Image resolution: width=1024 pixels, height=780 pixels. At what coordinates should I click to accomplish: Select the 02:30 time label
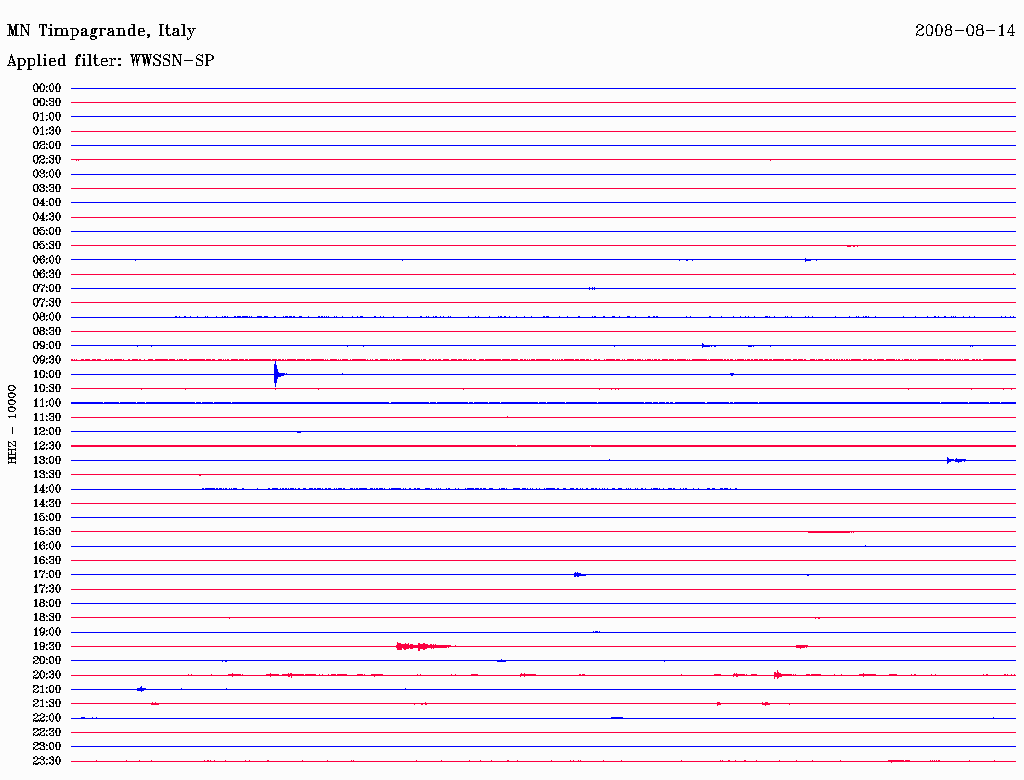(47, 160)
